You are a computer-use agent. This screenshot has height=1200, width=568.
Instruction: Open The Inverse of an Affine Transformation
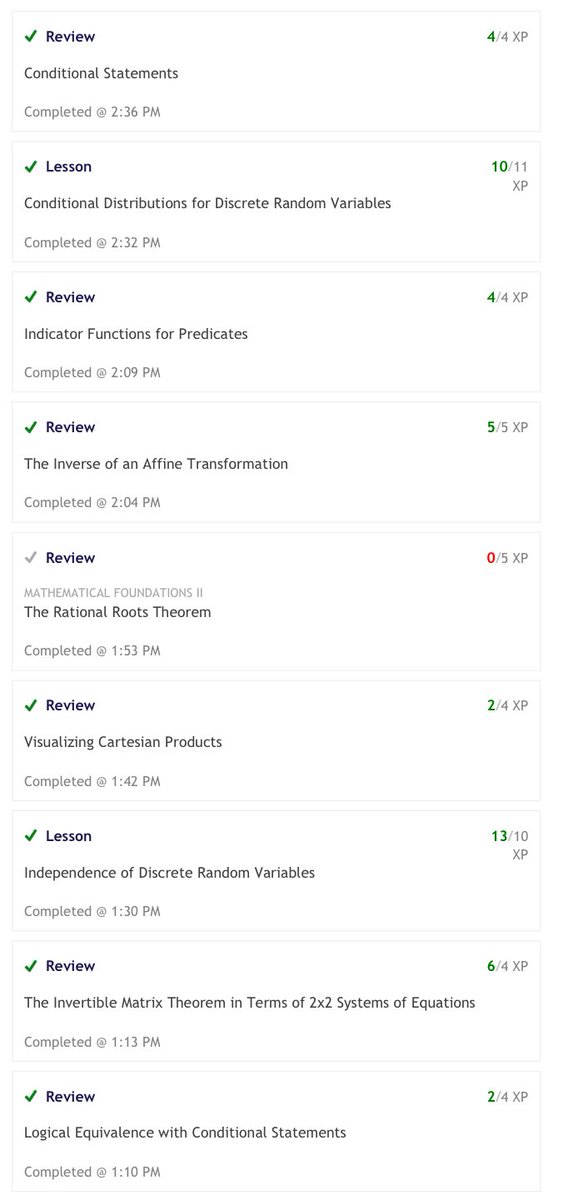coord(156,464)
